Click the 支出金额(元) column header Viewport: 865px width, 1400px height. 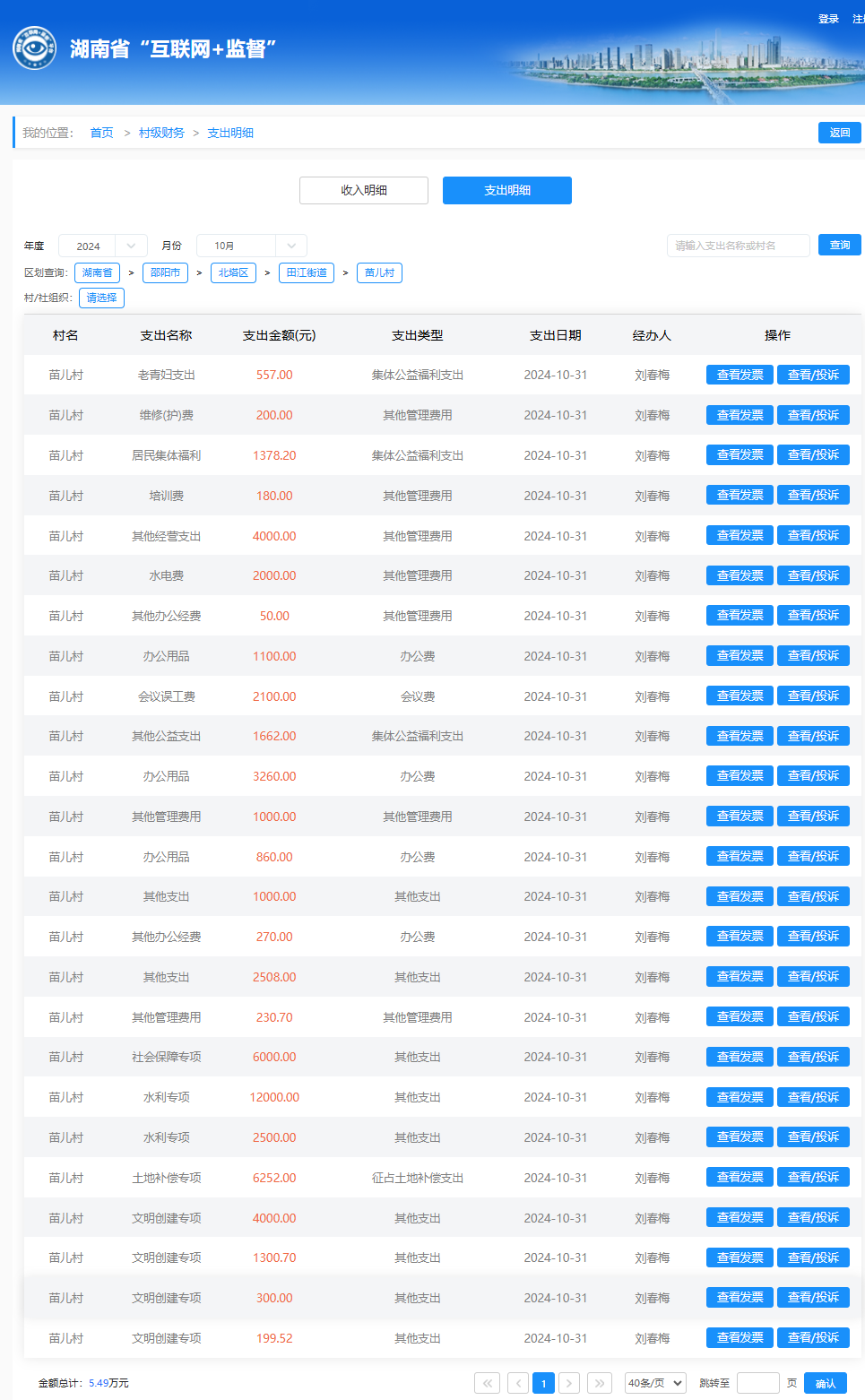[279, 335]
